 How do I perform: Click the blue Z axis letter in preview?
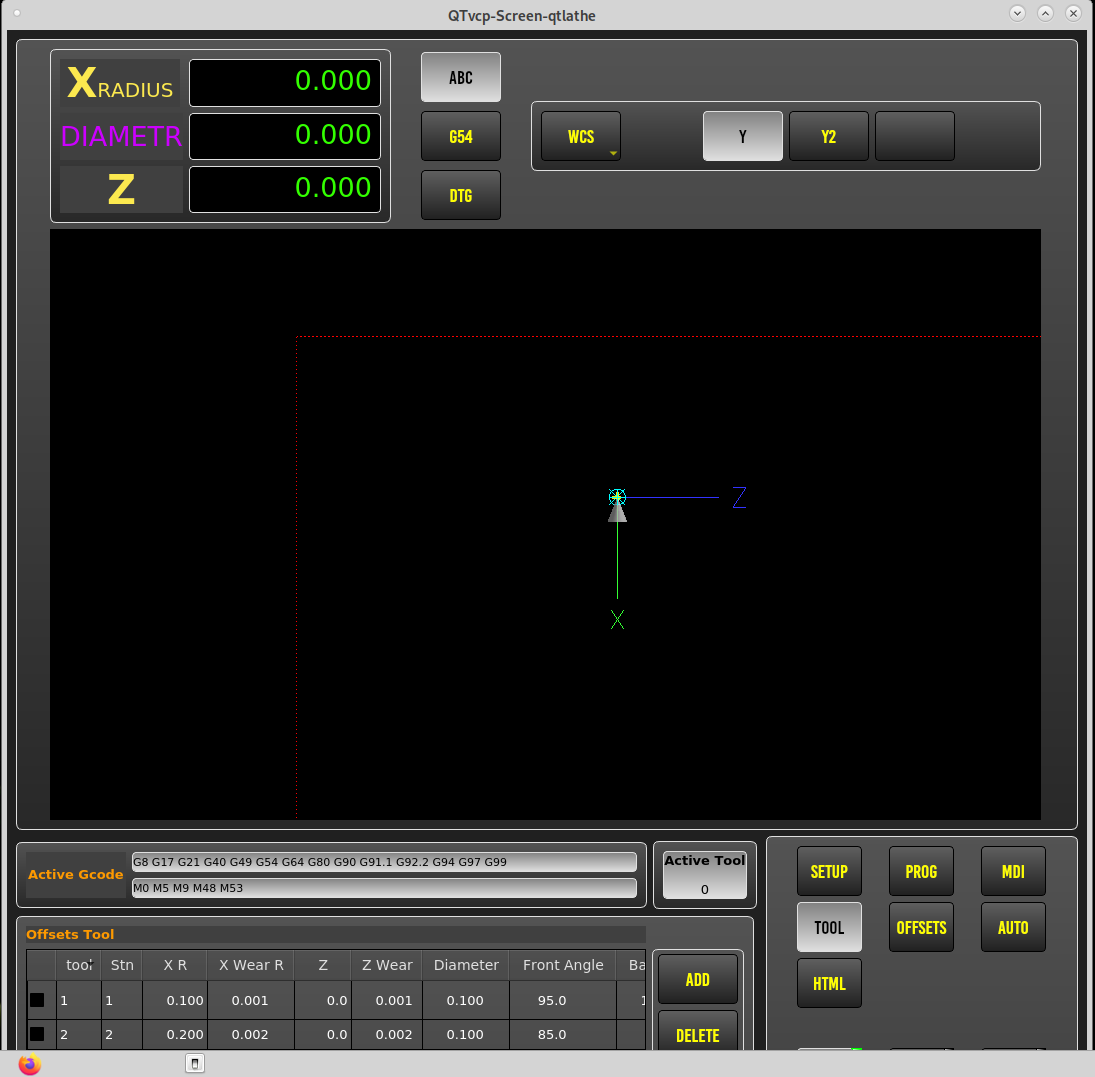tap(740, 497)
